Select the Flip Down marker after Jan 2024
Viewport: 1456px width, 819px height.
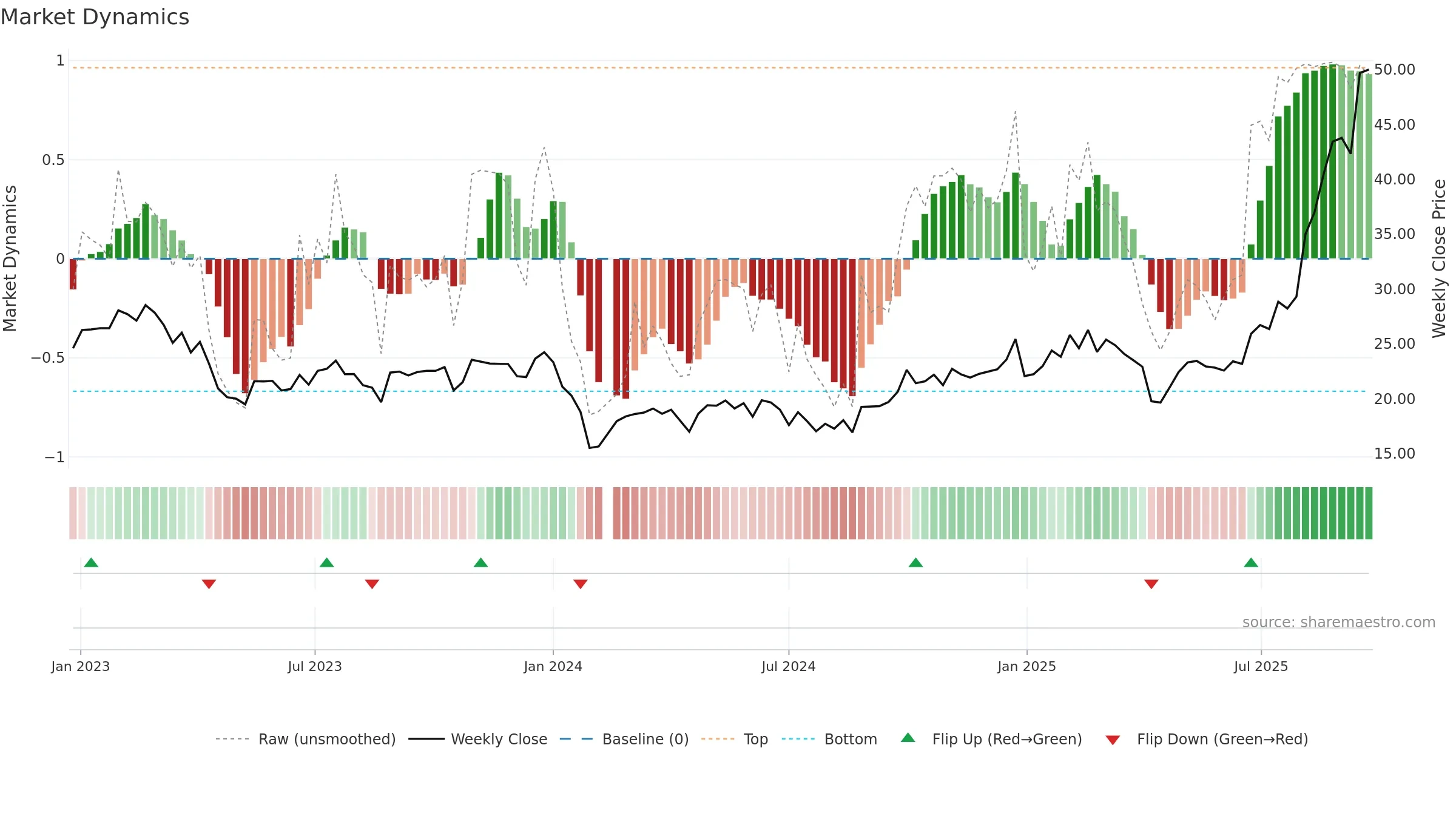(x=581, y=584)
